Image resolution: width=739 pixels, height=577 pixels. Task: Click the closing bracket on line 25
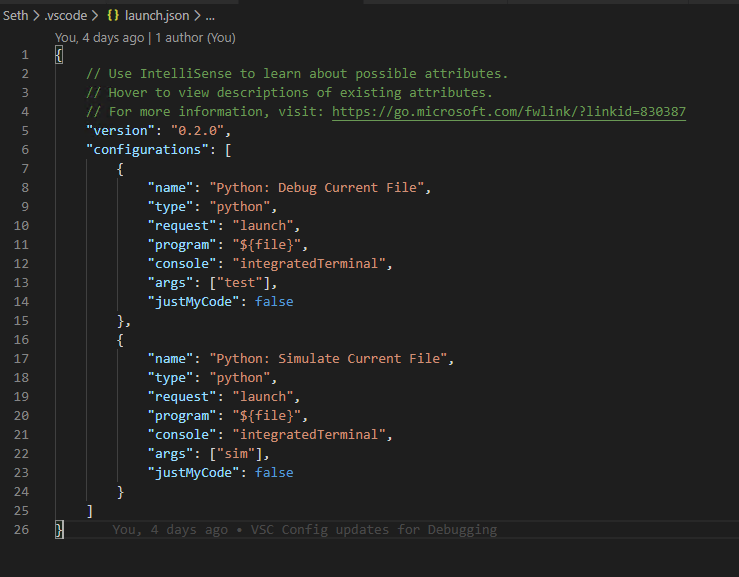click(90, 511)
